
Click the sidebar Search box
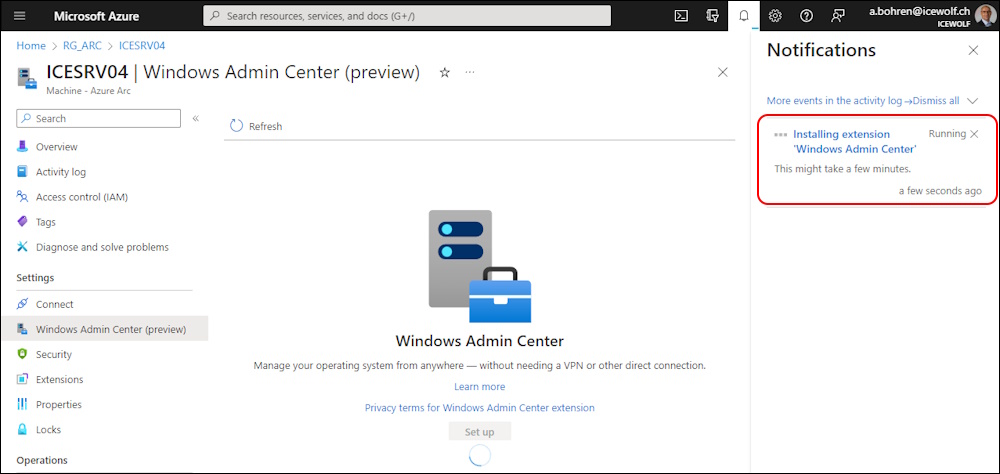pyautogui.click(x=98, y=118)
